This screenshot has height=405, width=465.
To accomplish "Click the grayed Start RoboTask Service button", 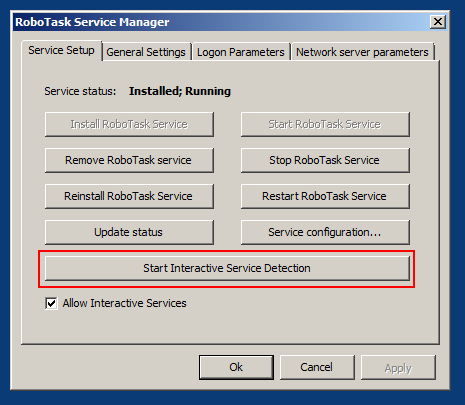I will click(325, 124).
